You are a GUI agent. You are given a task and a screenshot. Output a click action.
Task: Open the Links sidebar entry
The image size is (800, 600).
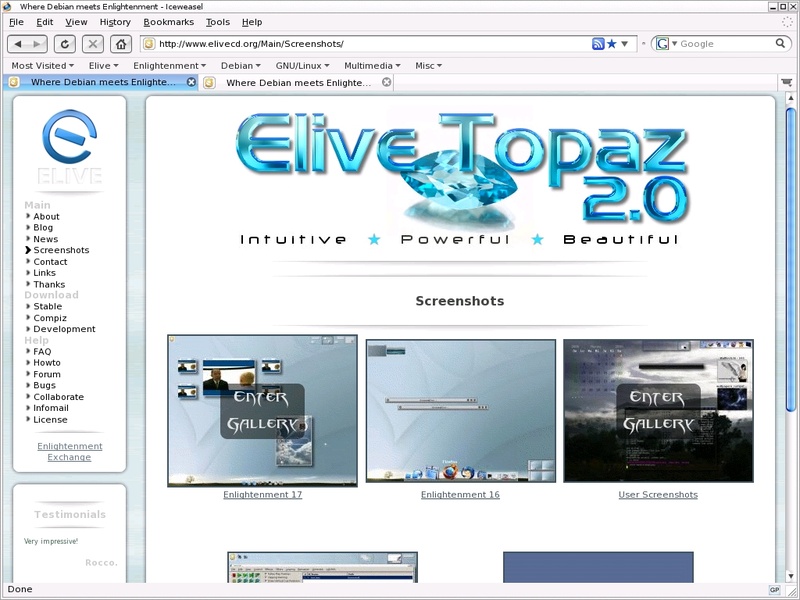(x=44, y=273)
